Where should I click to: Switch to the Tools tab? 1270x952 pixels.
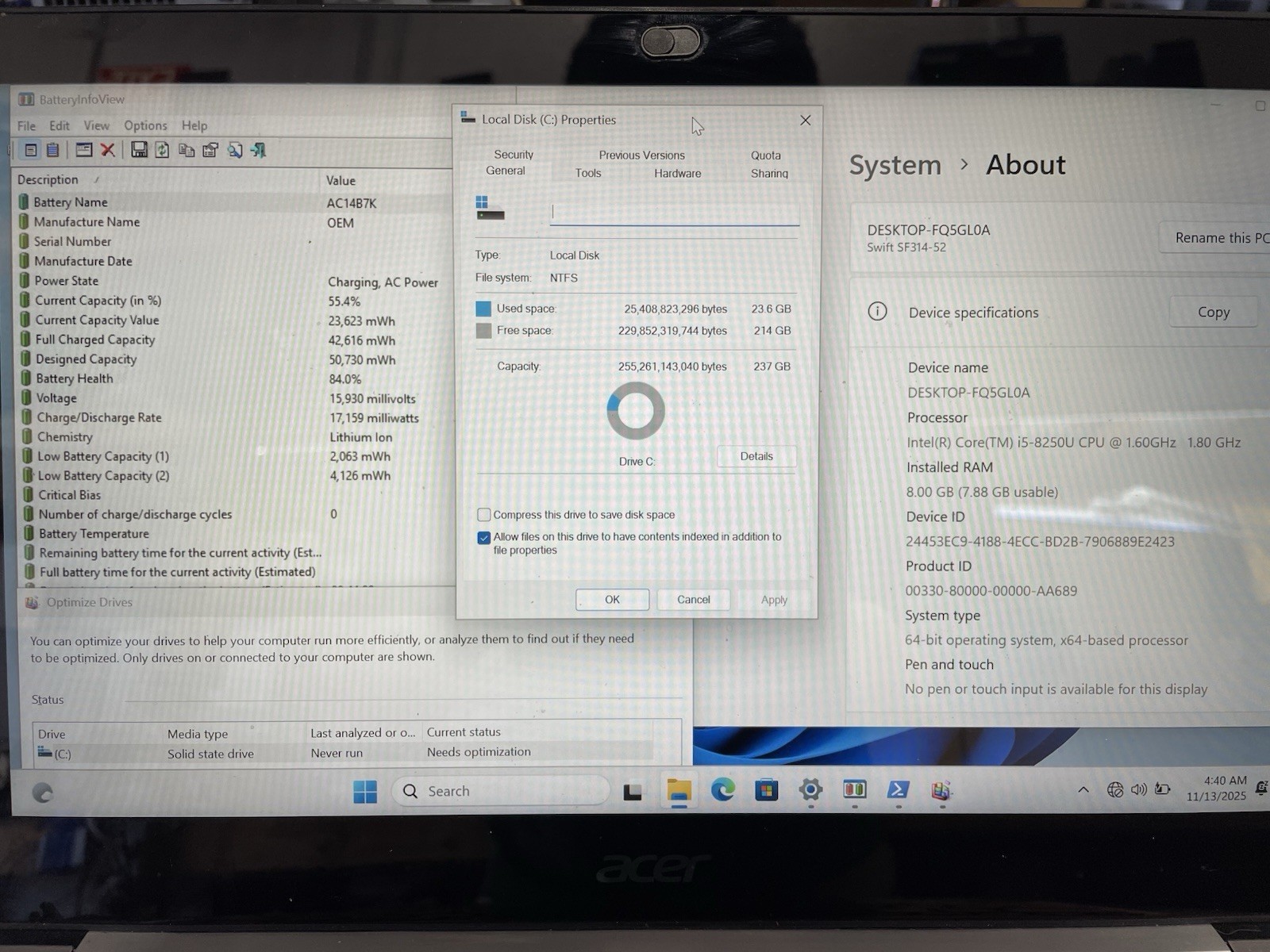588,173
